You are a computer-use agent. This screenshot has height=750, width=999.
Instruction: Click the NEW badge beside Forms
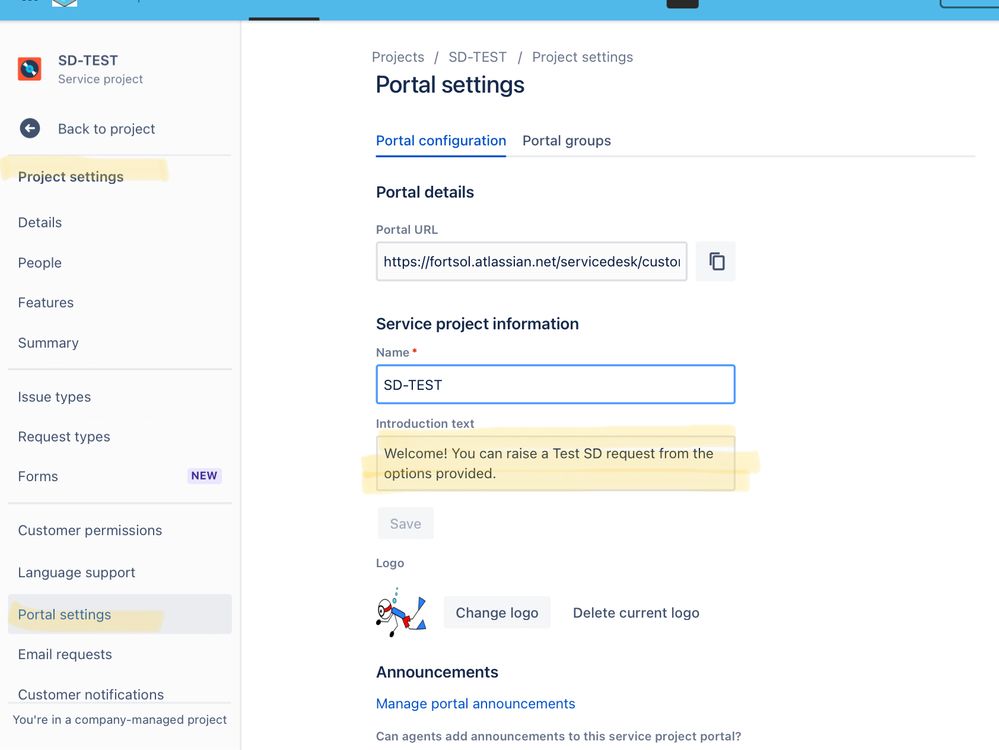click(x=204, y=476)
